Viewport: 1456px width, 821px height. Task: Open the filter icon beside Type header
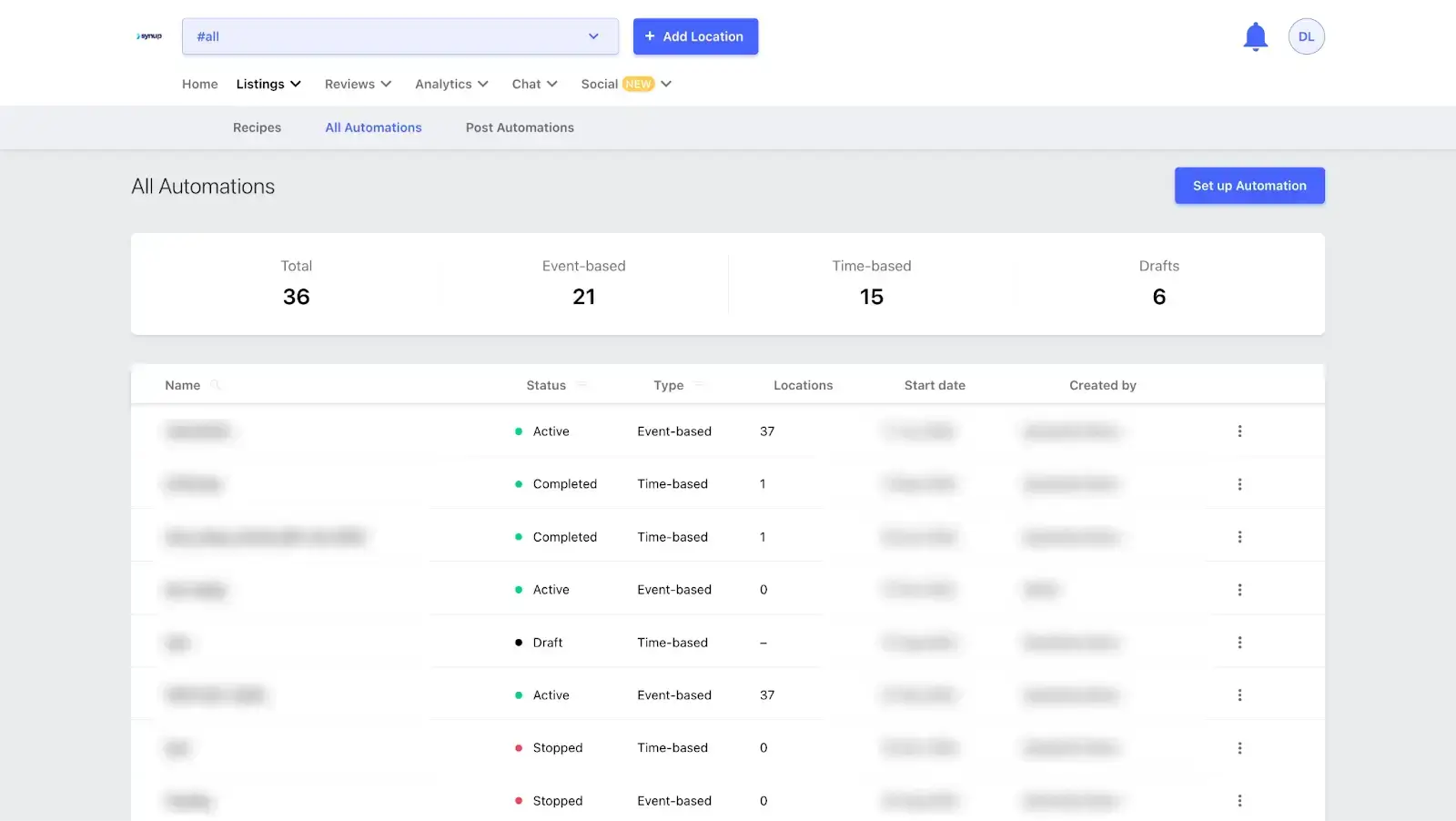pyautogui.click(x=699, y=385)
